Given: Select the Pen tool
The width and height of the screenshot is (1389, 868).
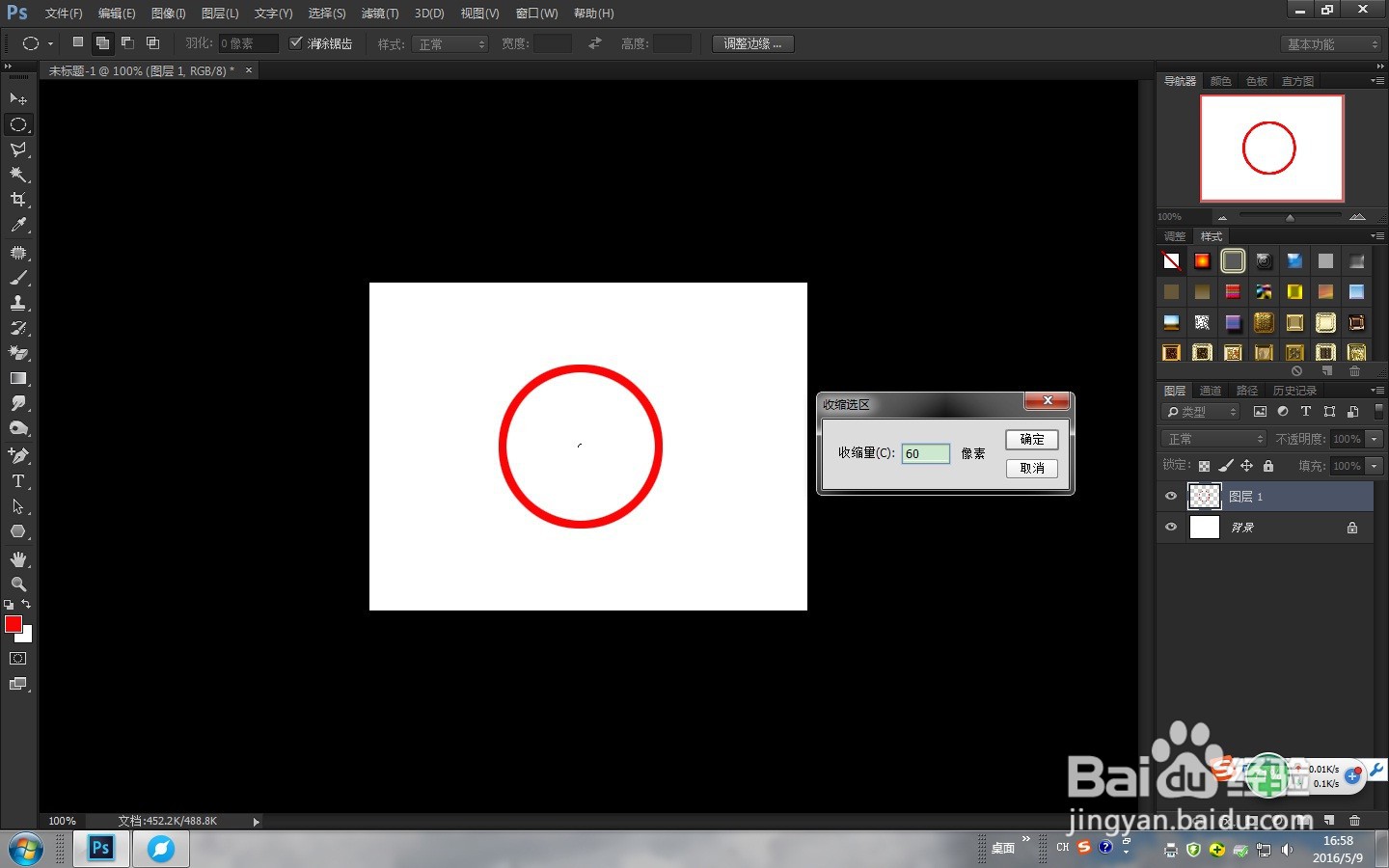Looking at the screenshot, I should tap(18, 455).
